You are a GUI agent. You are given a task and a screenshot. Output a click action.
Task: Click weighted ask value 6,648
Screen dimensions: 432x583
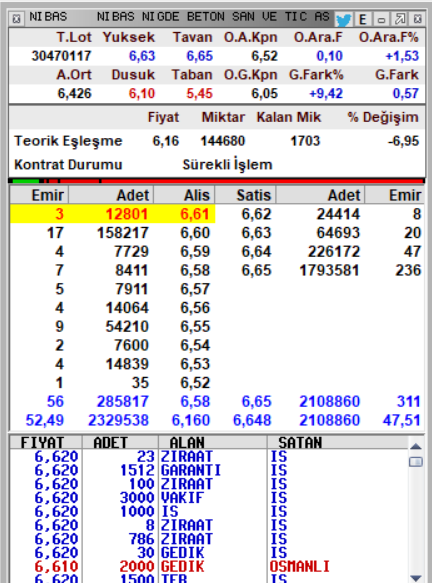coord(252,421)
